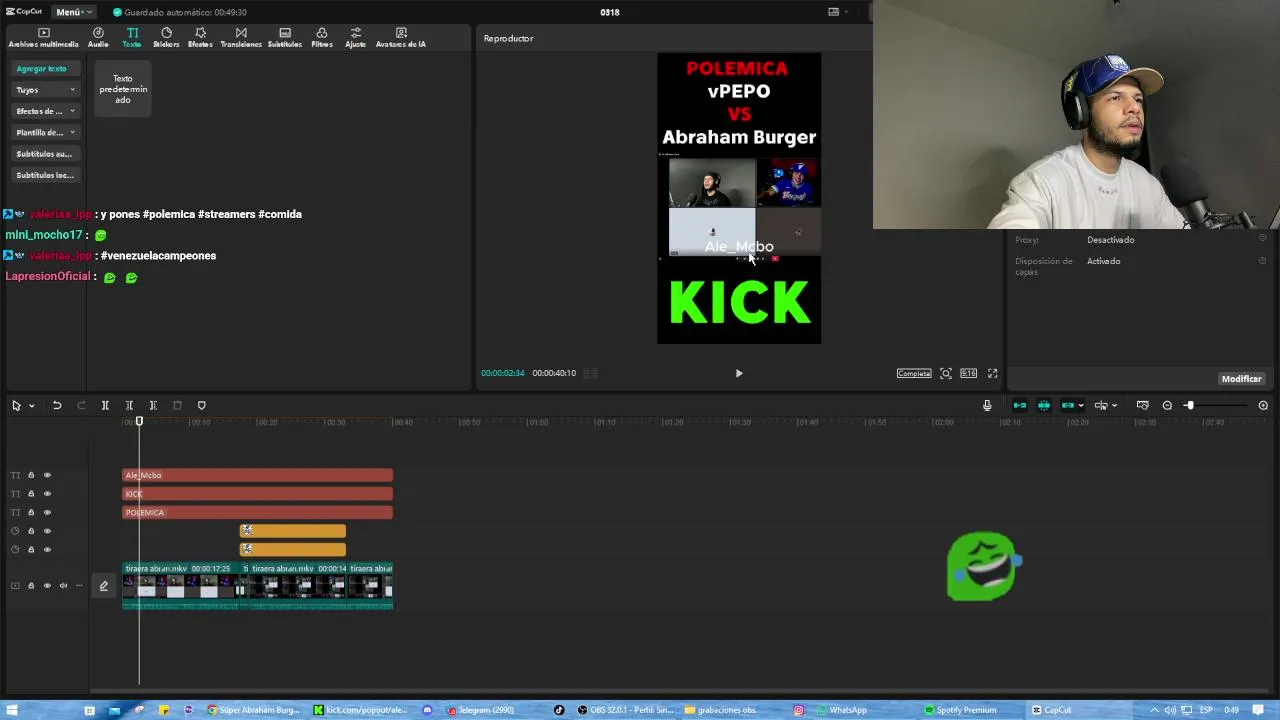Open OBS 32.0.1 from taskbar
This screenshot has height=720, width=1280.
click(625, 710)
